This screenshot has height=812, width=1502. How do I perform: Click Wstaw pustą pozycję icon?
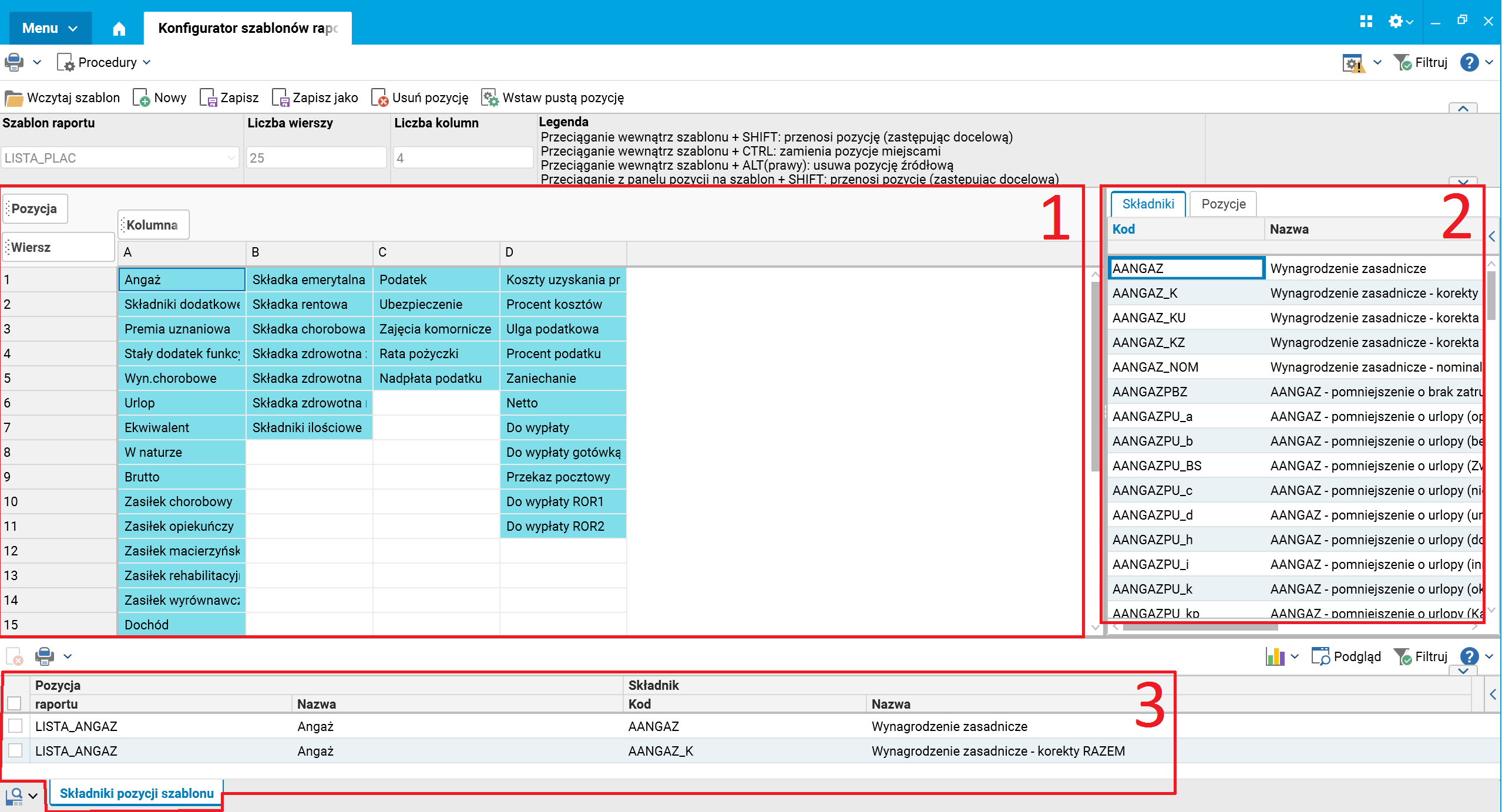tap(490, 97)
